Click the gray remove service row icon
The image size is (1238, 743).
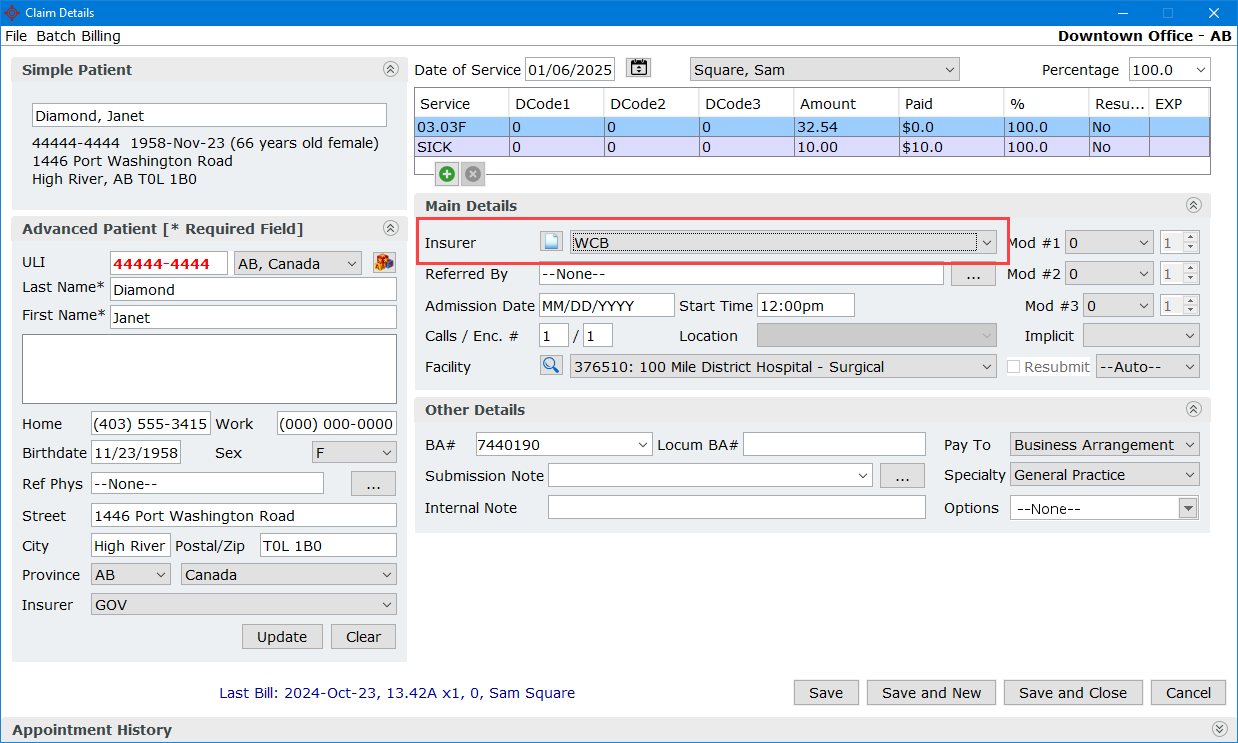(x=473, y=174)
